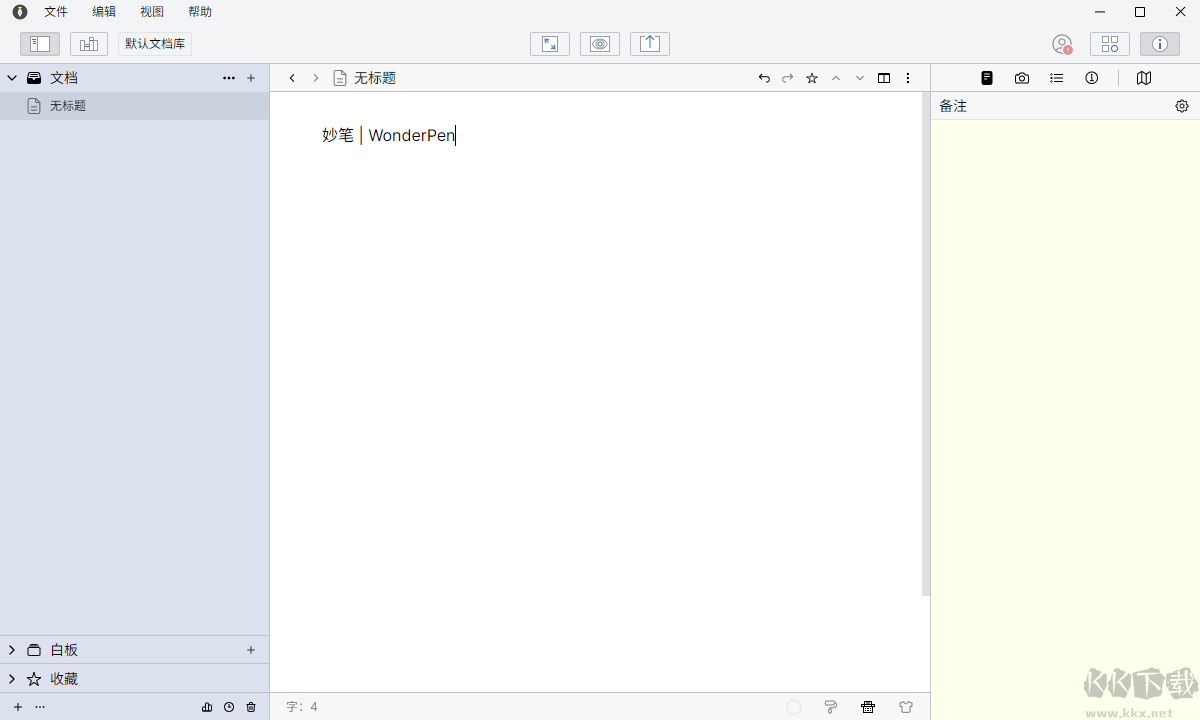
Task: Toggle split editor view icon
Action: click(x=884, y=78)
